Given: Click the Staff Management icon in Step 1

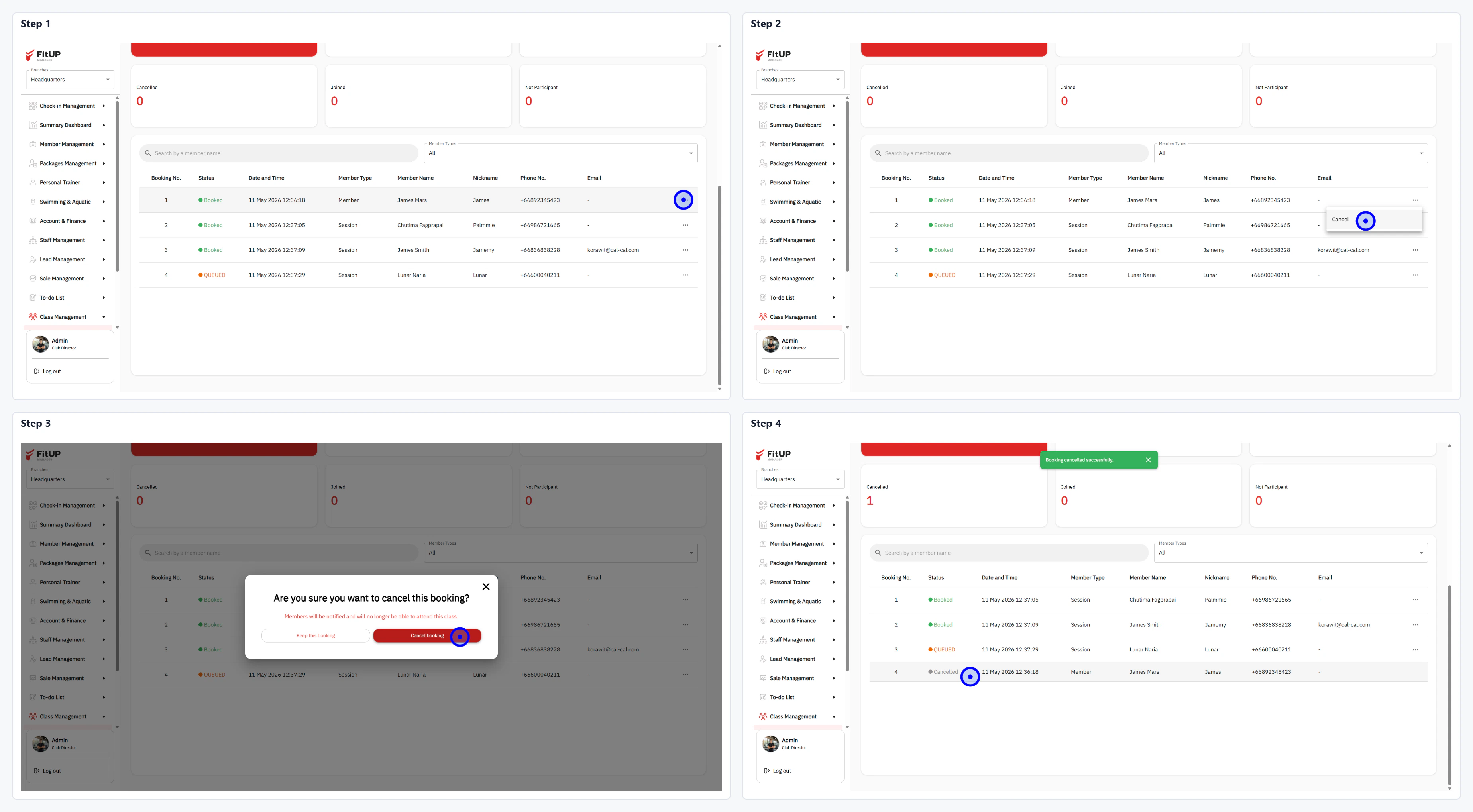Looking at the screenshot, I should click(x=33, y=240).
